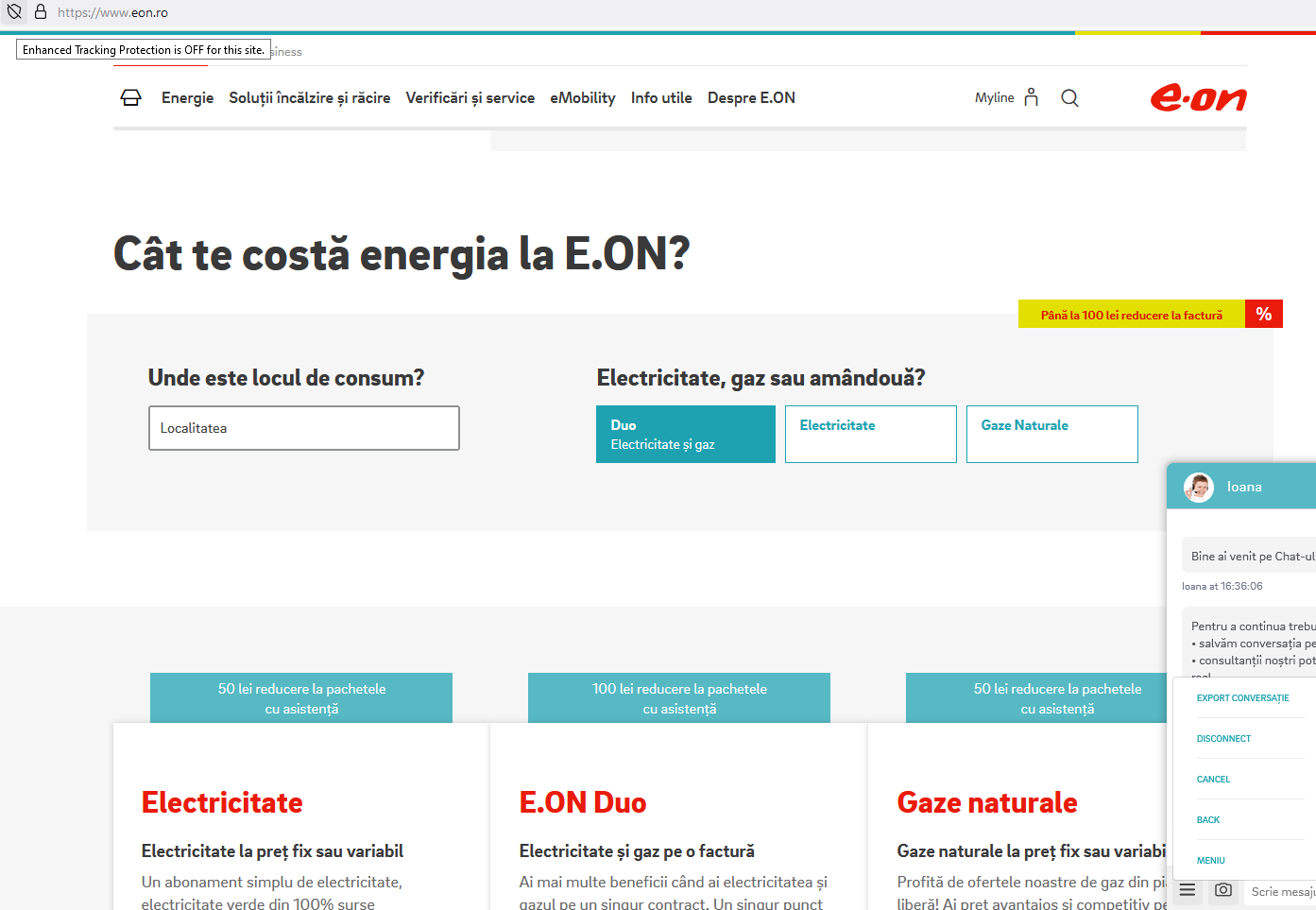The height and width of the screenshot is (910, 1316).
Task: Open the Myline account profile icon
Action: (x=1031, y=96)
